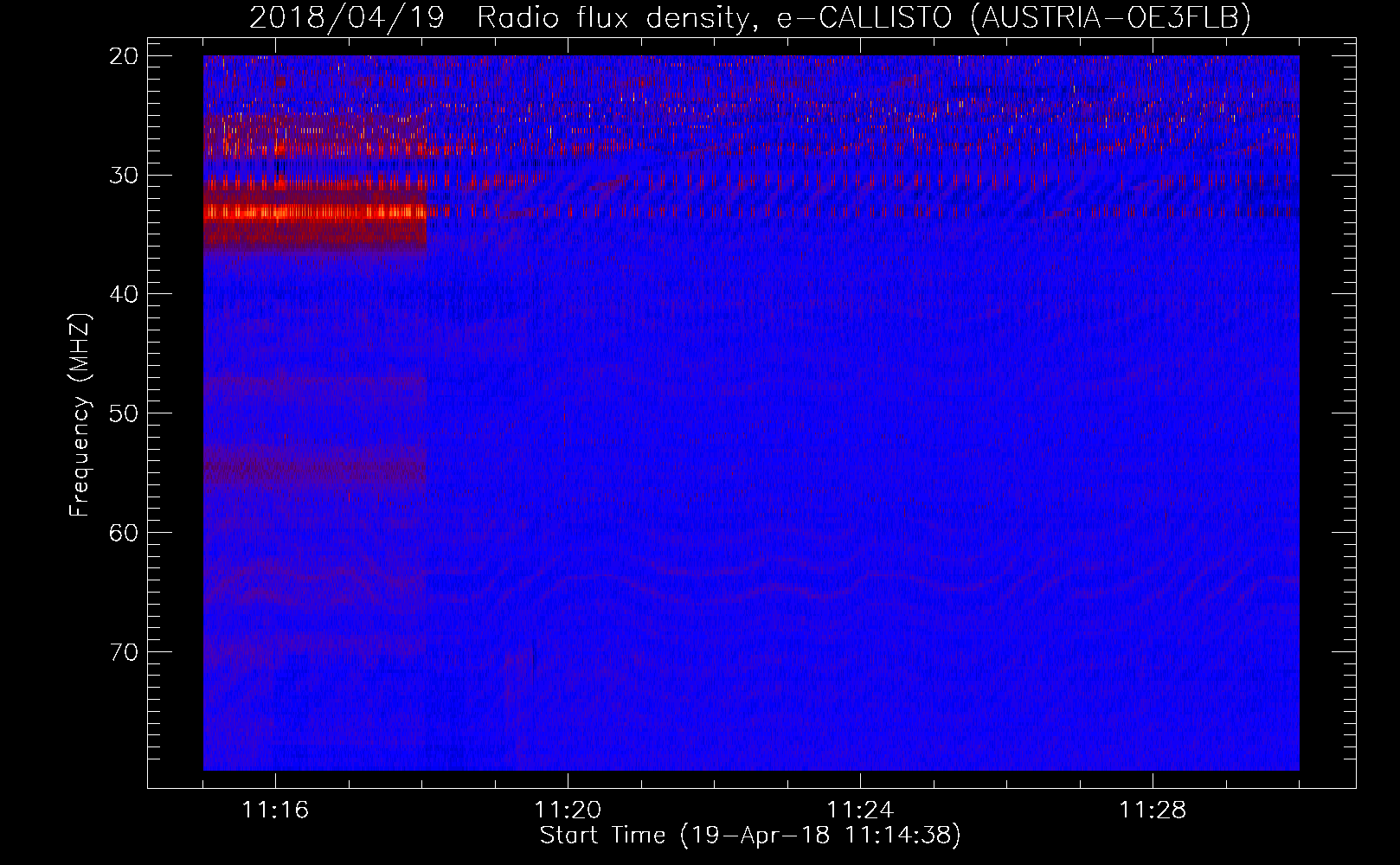Click the red emission band near 55 MHz

tap(315, 469)
